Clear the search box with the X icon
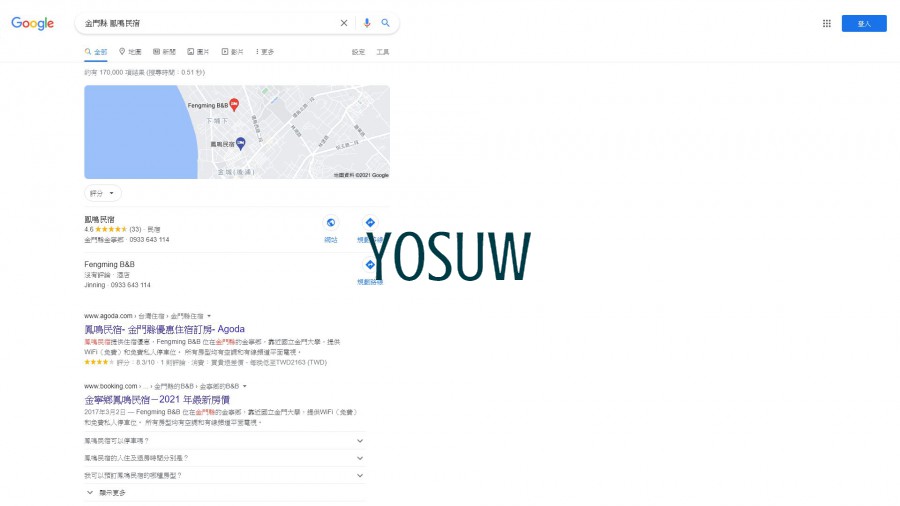The height and width of the screenshot is (506, 900). click(344, 23)
